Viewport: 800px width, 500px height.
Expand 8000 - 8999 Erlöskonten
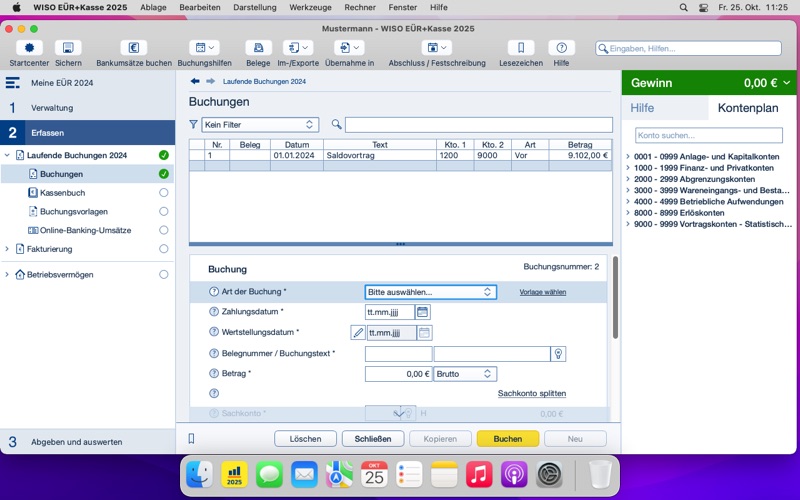click(x=628, y=213)
